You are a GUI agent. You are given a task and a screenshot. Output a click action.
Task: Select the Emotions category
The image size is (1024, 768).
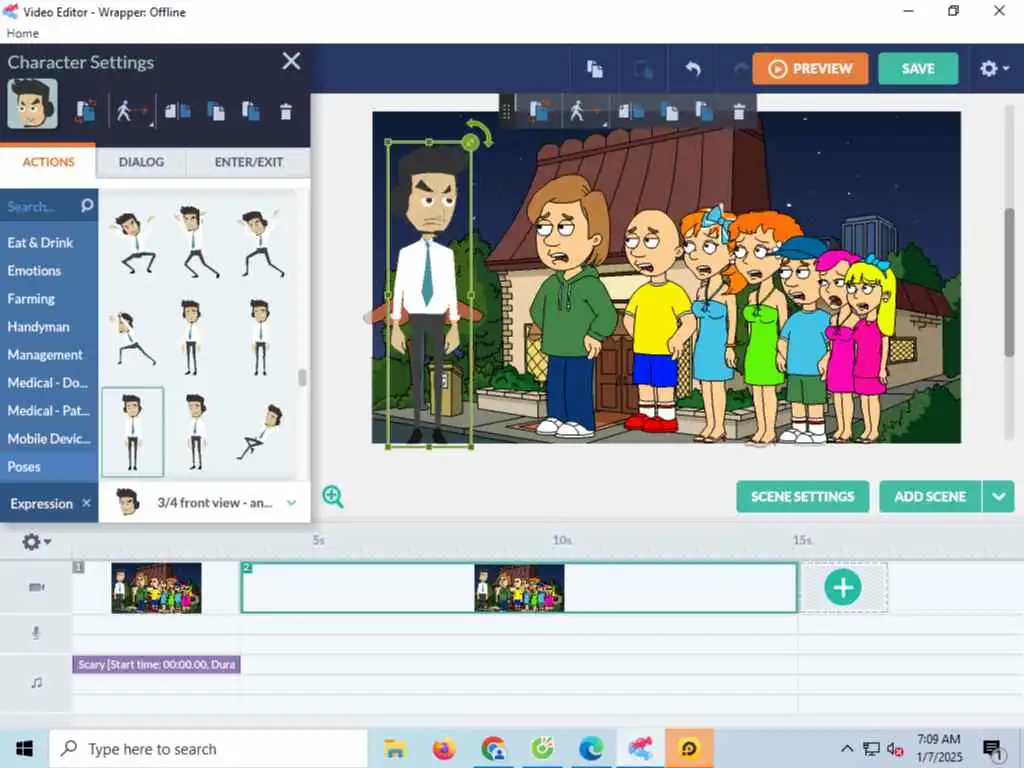click(34, 270)
